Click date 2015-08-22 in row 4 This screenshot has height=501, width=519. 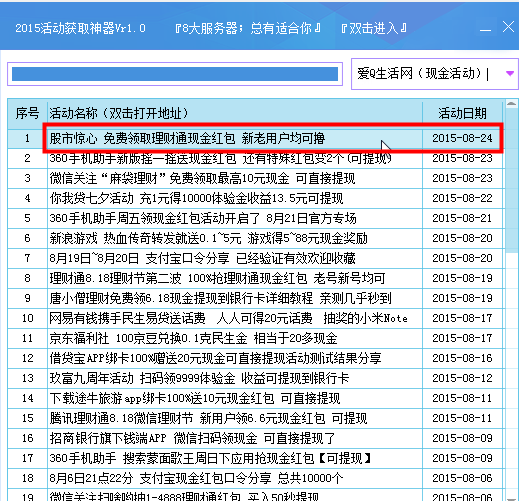(x=462, y=198)
